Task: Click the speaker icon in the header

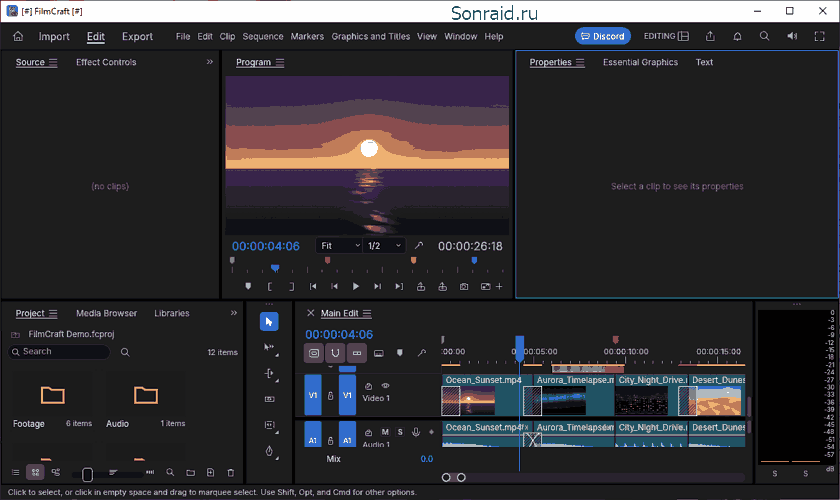Action: (x=792, y=36)
